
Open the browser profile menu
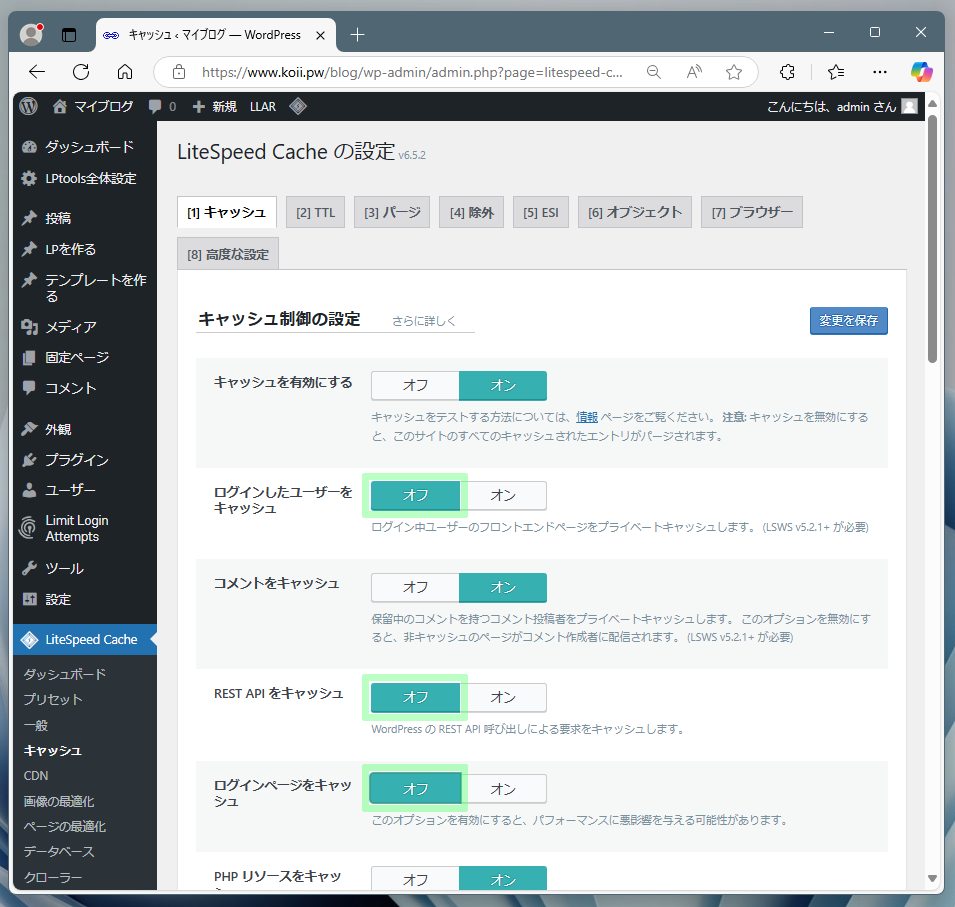tap(31, 34)
